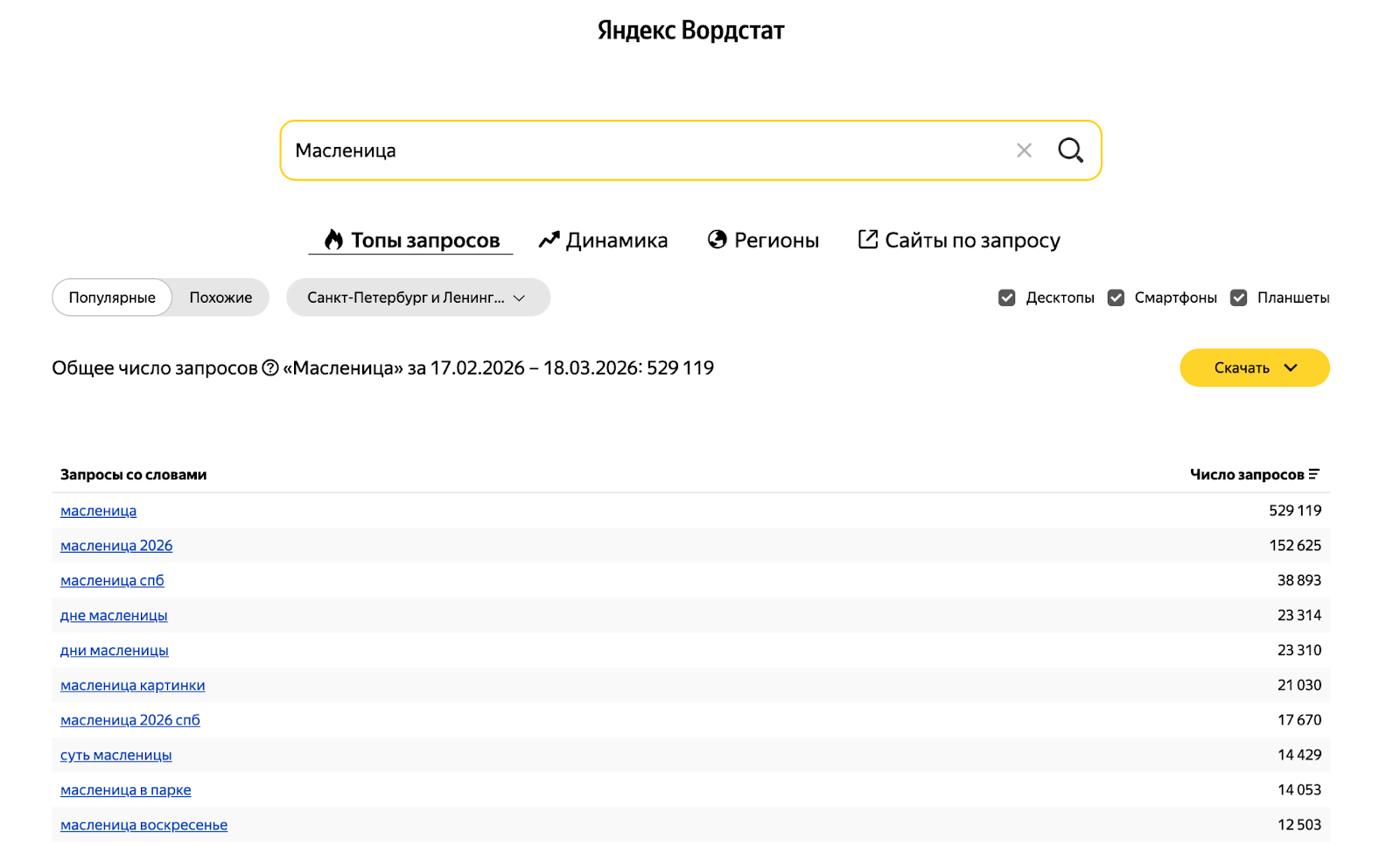Switch to the Похожие toggle option
The image size is (1400, 846).
click(220, 297)
